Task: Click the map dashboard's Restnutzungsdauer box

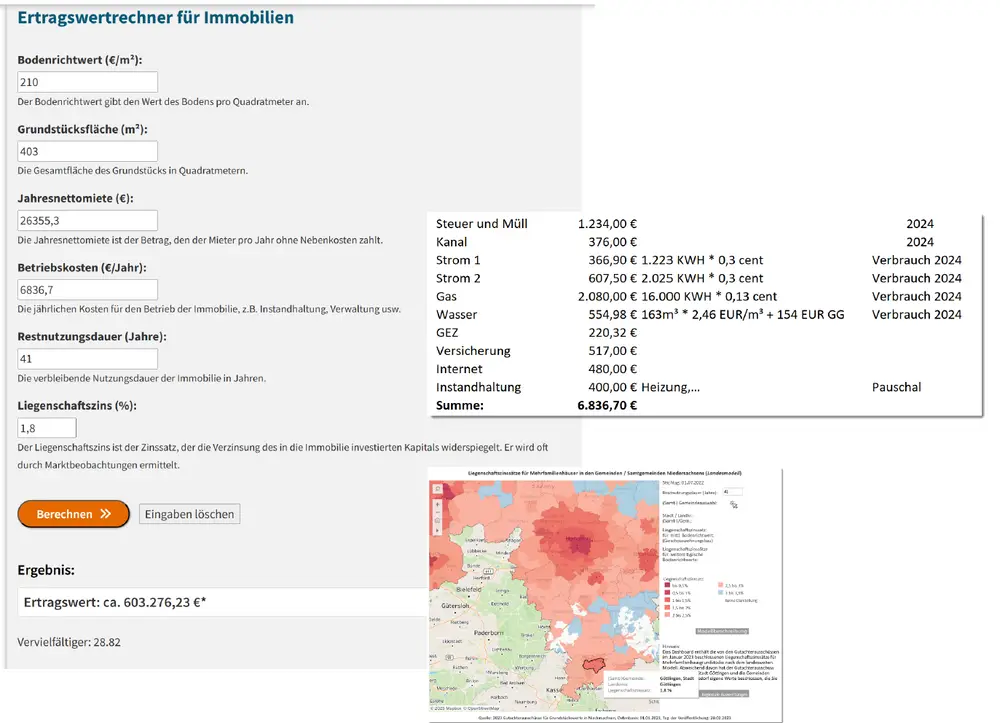Action: pyautogui.click(x=732, y=492)
